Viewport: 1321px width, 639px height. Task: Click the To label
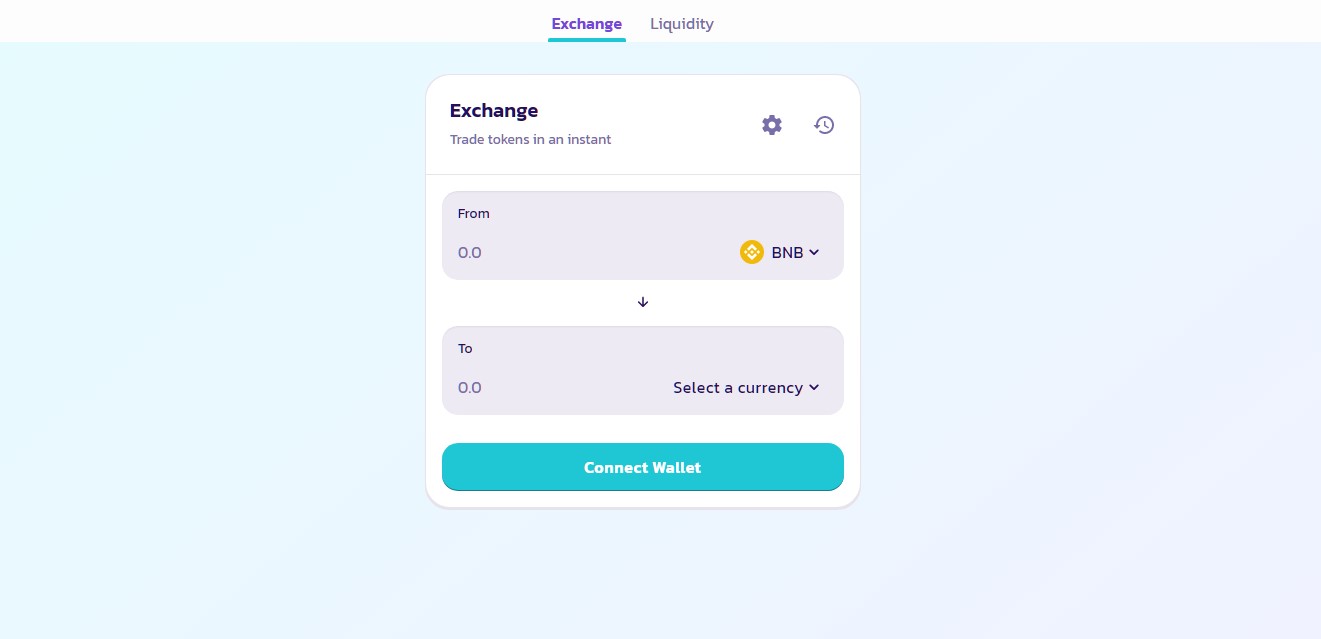click(465, 349)
